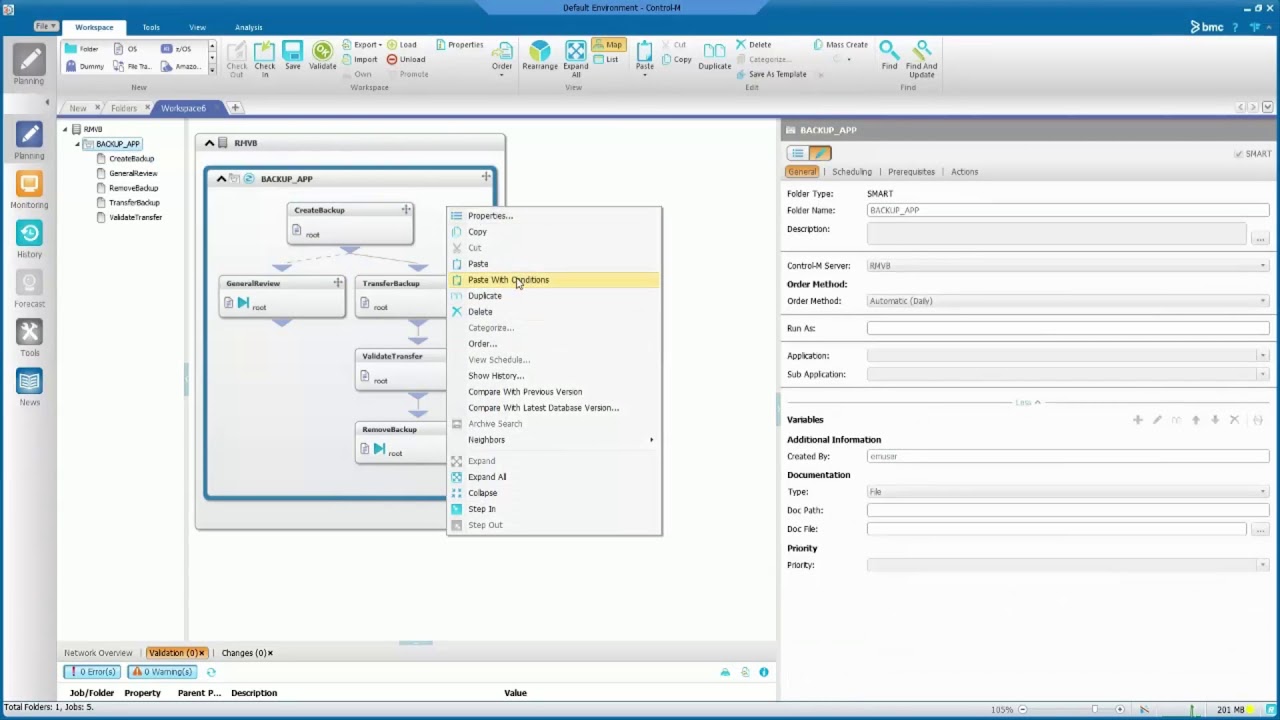Open the Tools ribbon tab
This screenshot has height=720, width=1280.
[150, 27]
